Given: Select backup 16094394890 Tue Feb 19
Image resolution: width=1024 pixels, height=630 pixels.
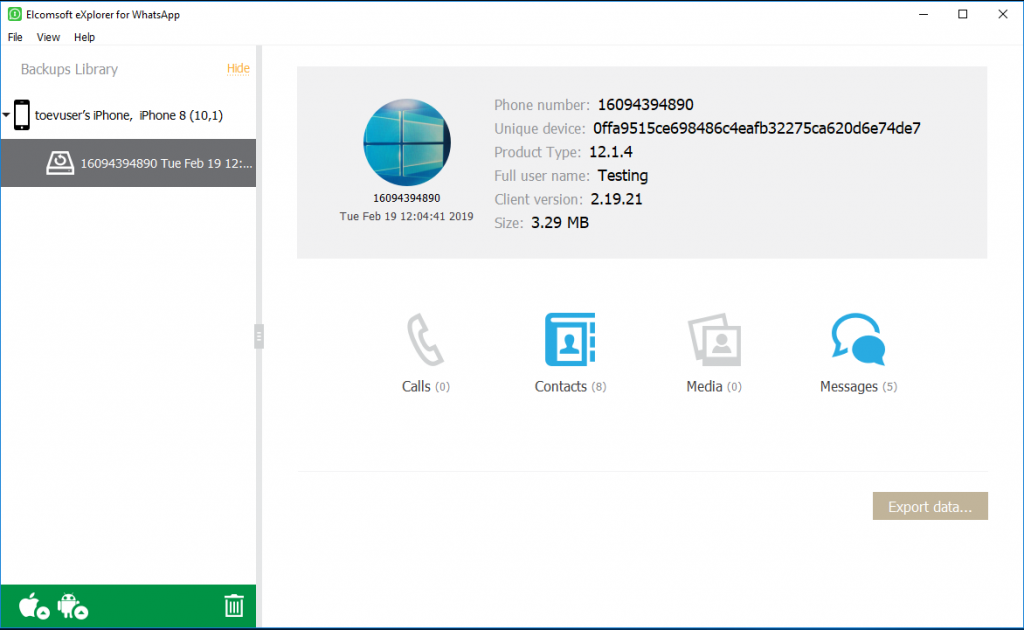Looking at the screenshot, I should (145, 162).
